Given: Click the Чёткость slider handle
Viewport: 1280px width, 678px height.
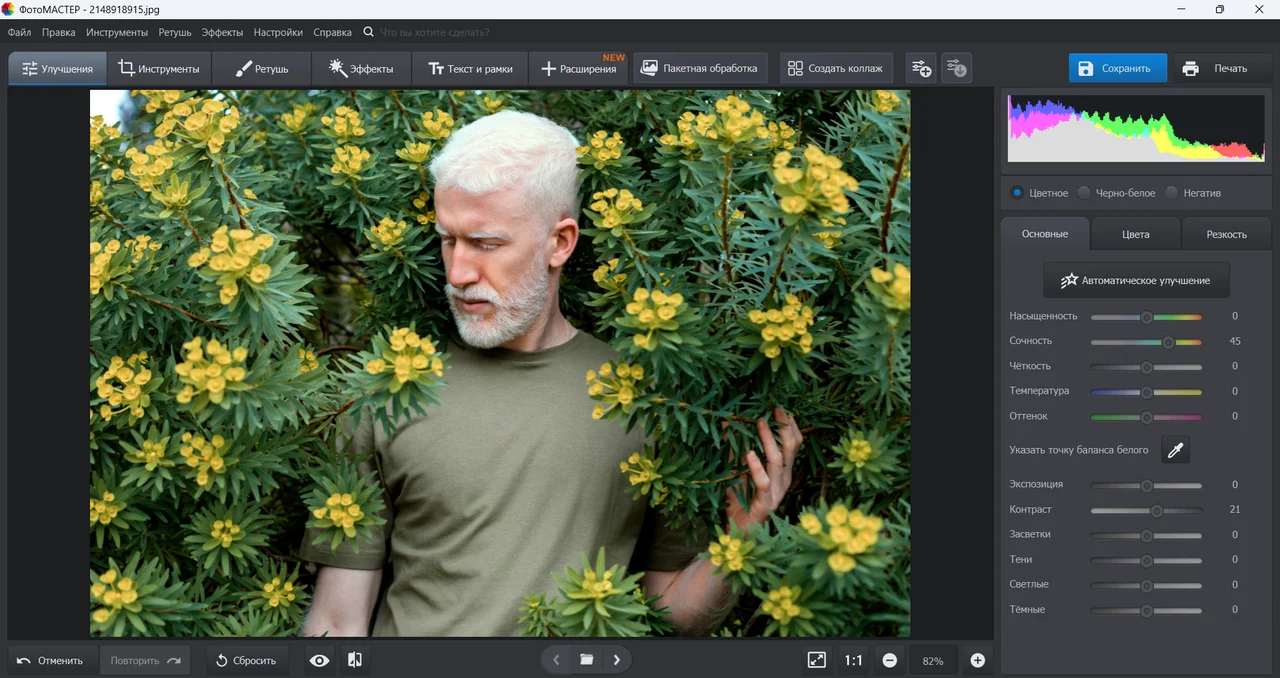Looking at the screenshot, I should (x=1147, y=367).
